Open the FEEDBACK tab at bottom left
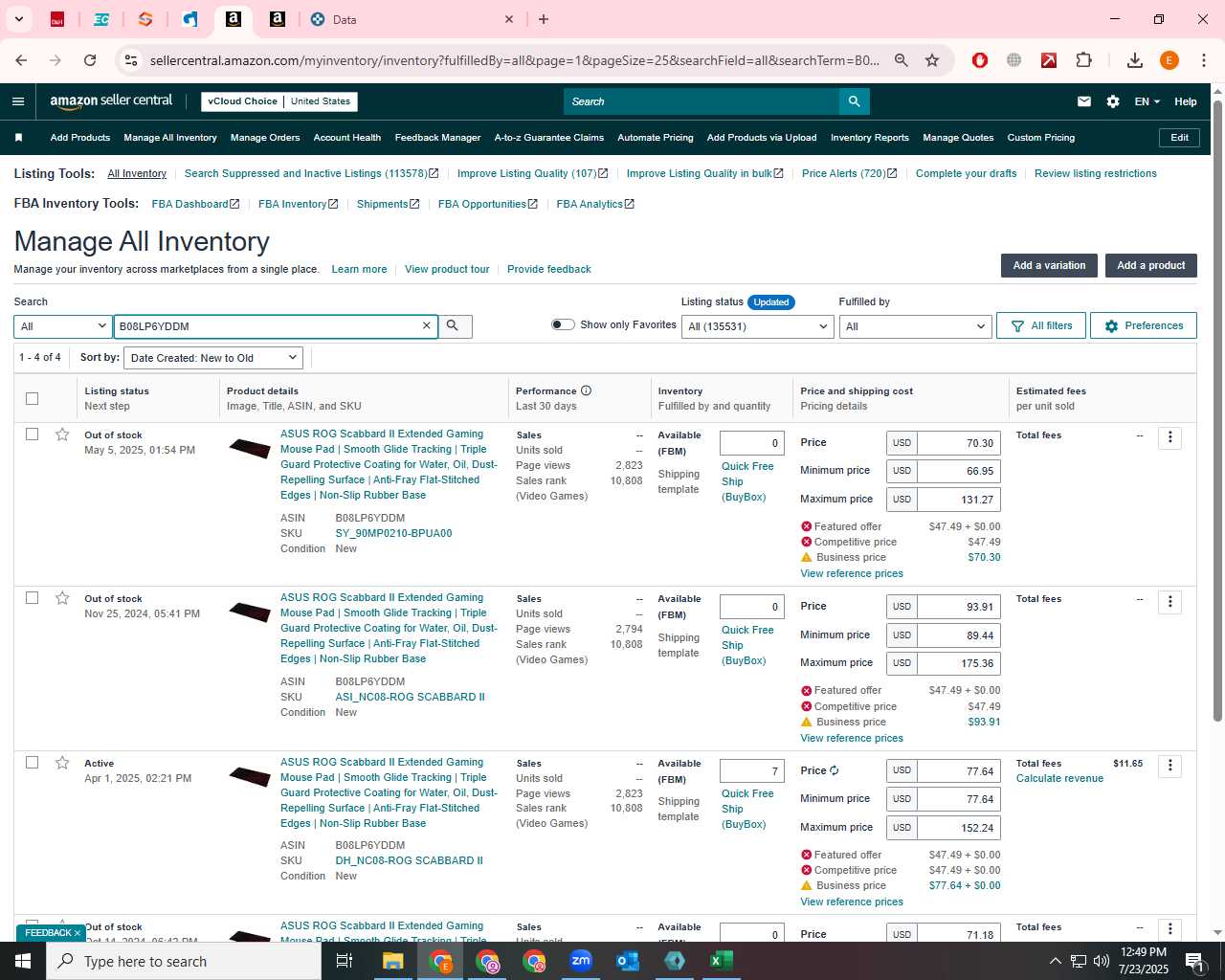Screen dimensions: 1225x980 point(51,933)
